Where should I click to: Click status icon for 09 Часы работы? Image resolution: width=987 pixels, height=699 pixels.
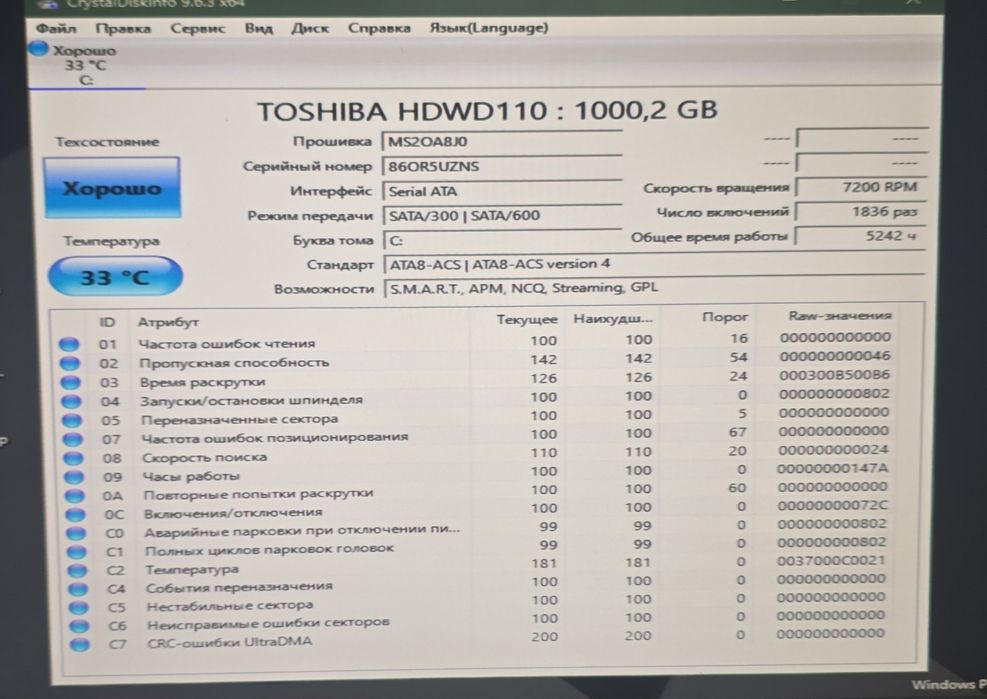(74, 477)
